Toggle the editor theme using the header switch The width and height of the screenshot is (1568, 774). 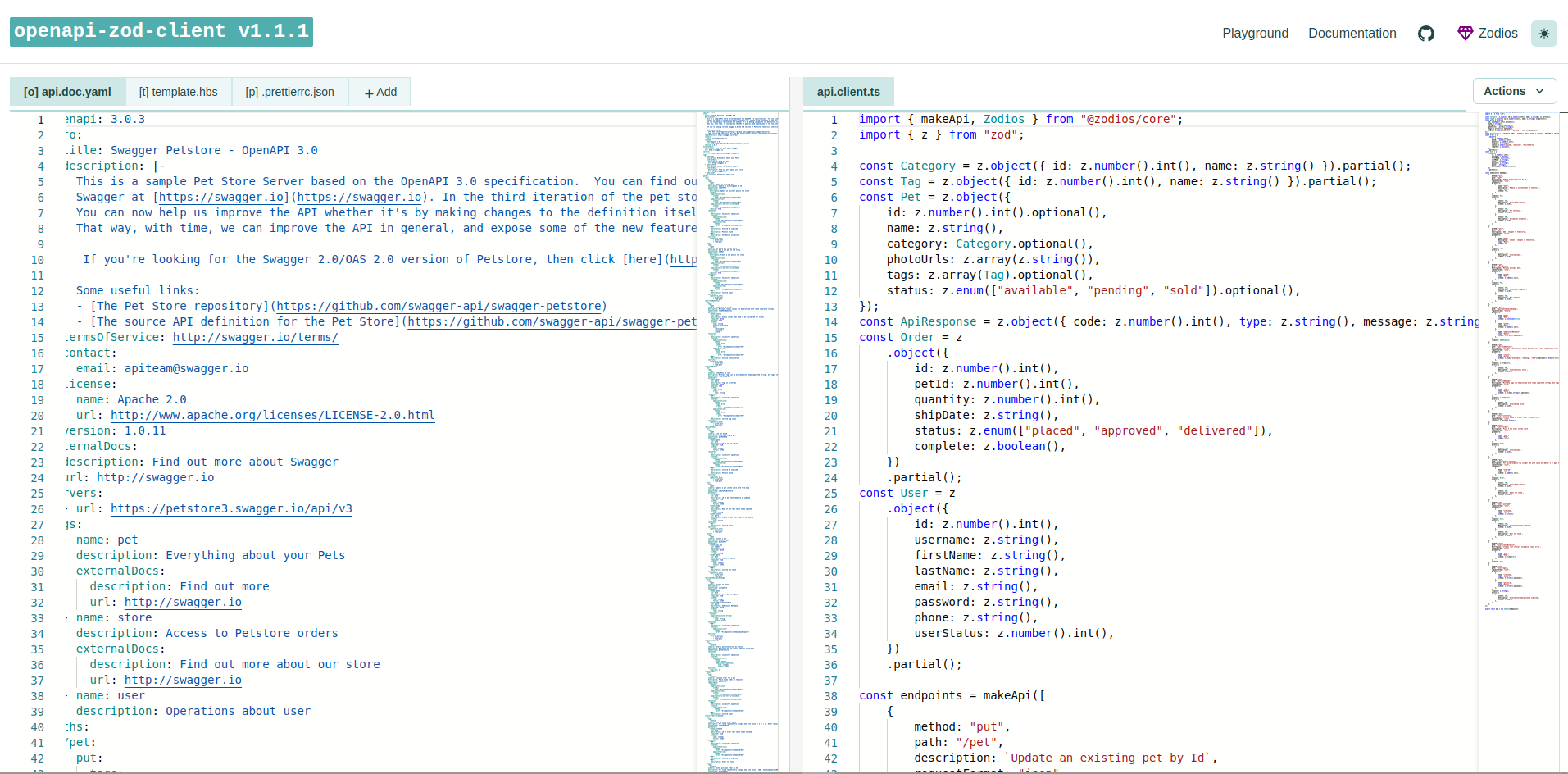coord(1544,34)
